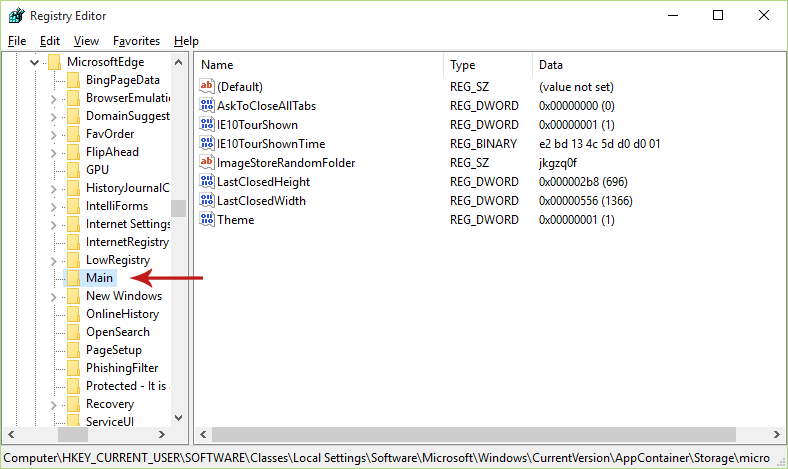
Task: Open the Help menu
Action: [x=186, y=41]
